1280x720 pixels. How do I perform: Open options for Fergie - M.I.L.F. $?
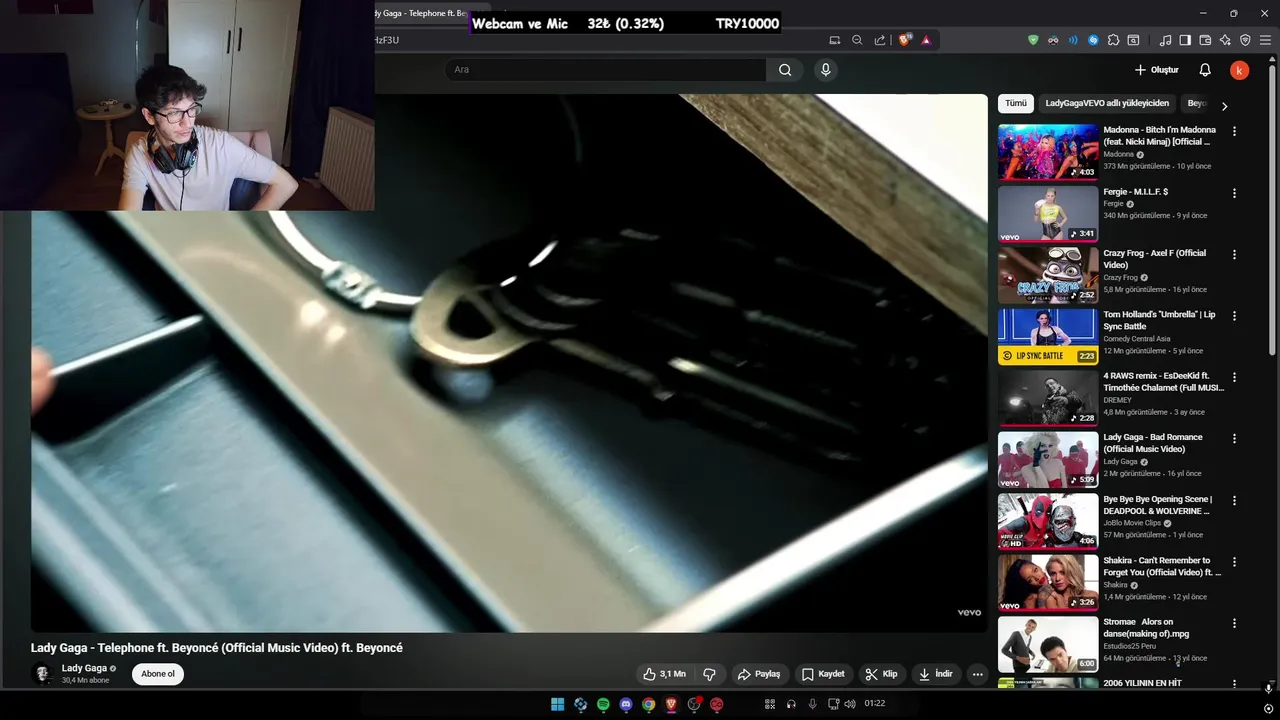1234,193
